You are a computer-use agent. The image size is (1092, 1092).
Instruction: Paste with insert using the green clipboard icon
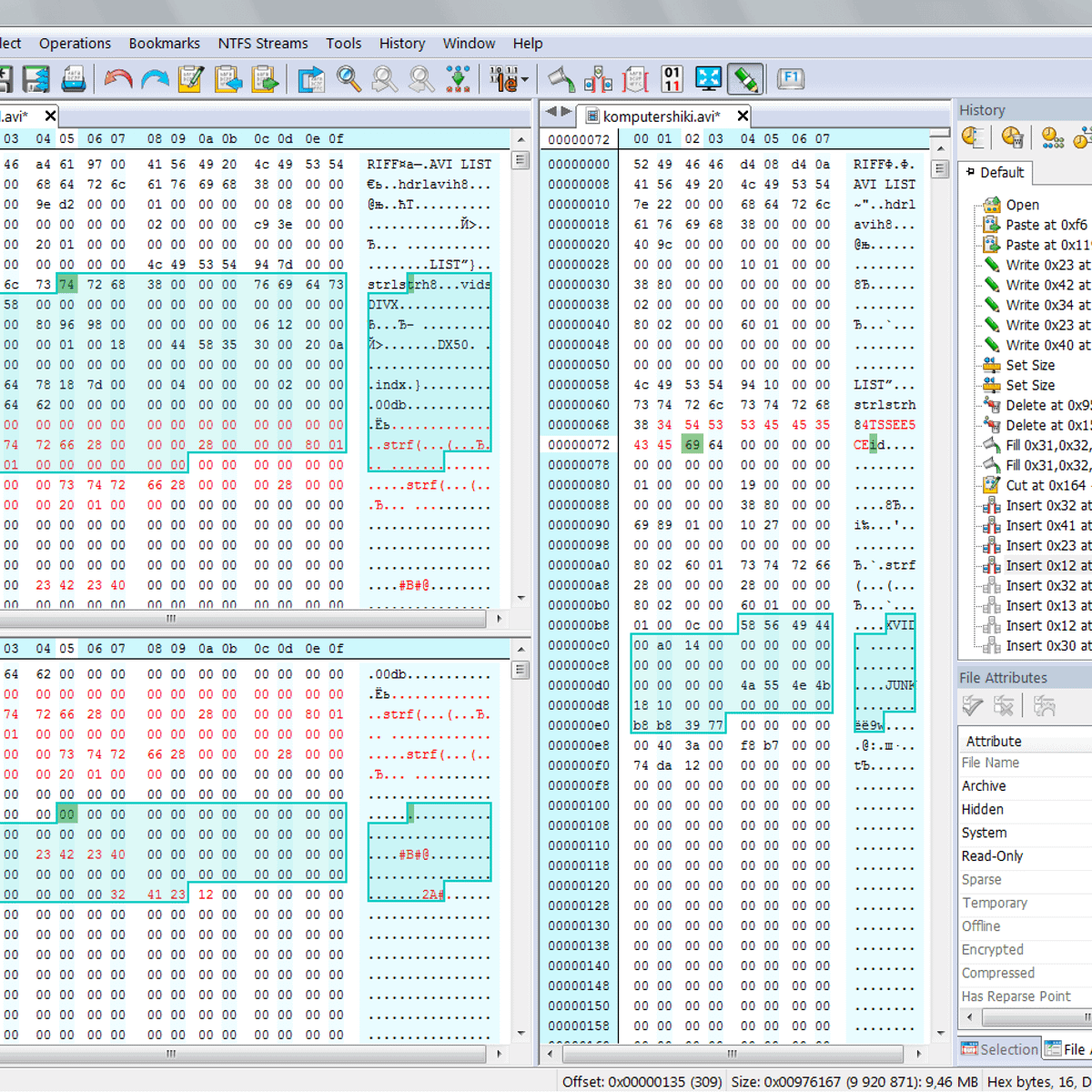click(265, 79)
